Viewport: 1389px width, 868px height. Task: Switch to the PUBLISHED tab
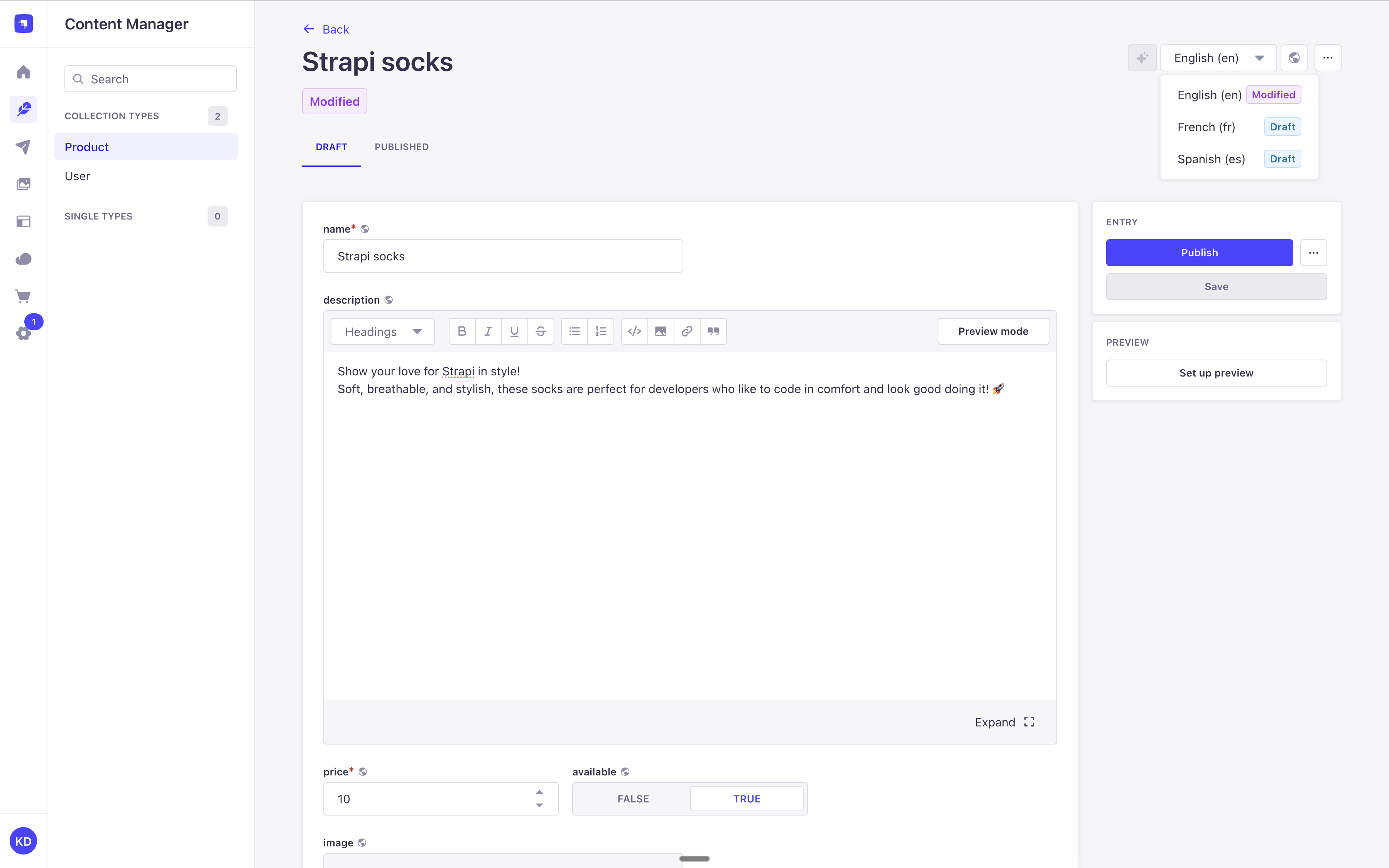coord(401,147)
